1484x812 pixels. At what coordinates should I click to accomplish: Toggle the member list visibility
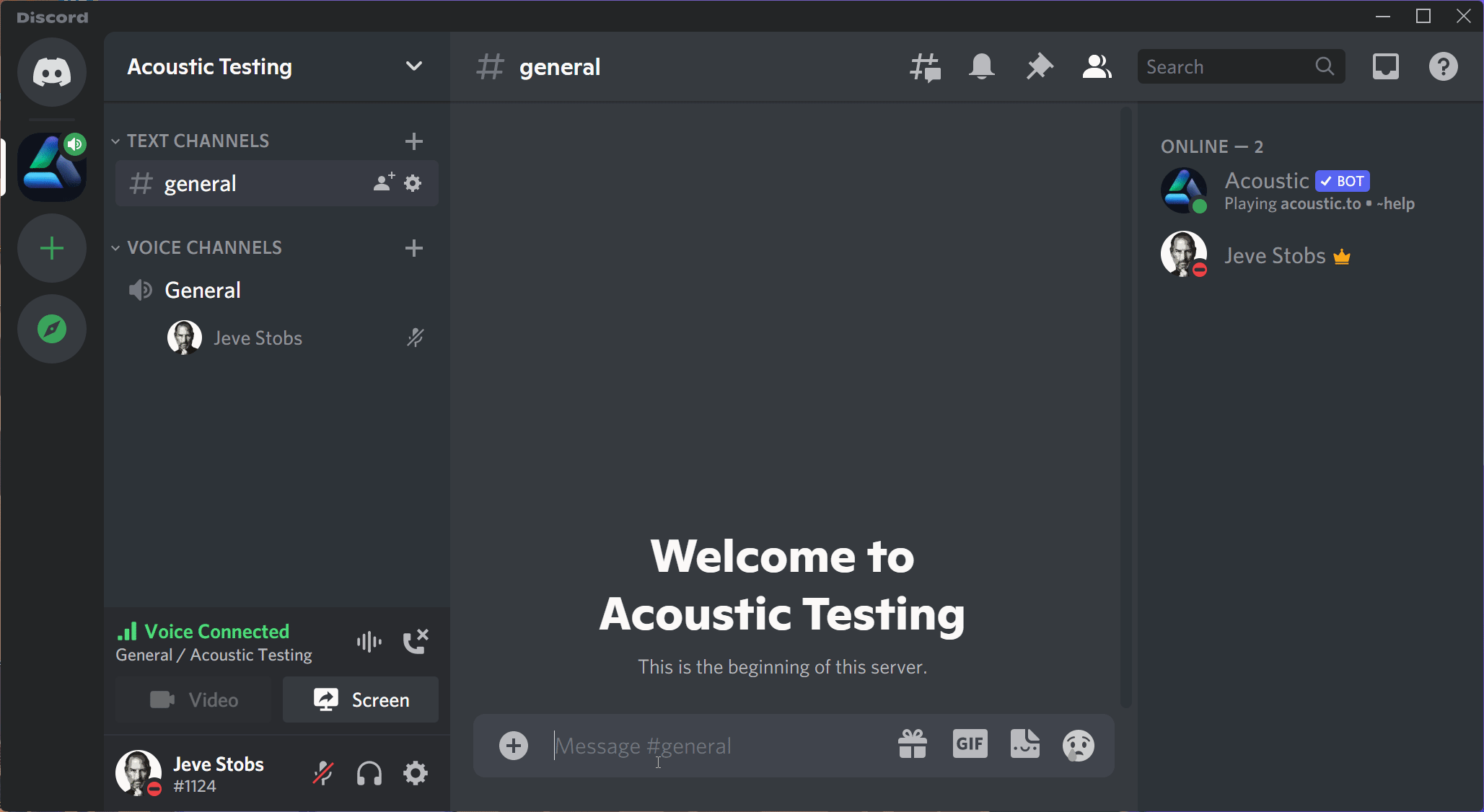coord(1097,67)
